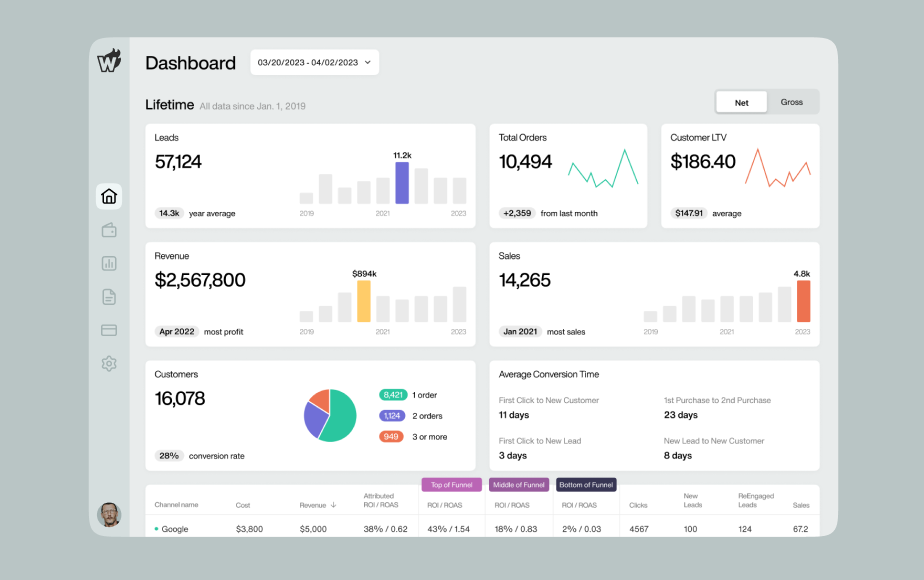Open the Home sidebar icon

click(x=109, y=196)
